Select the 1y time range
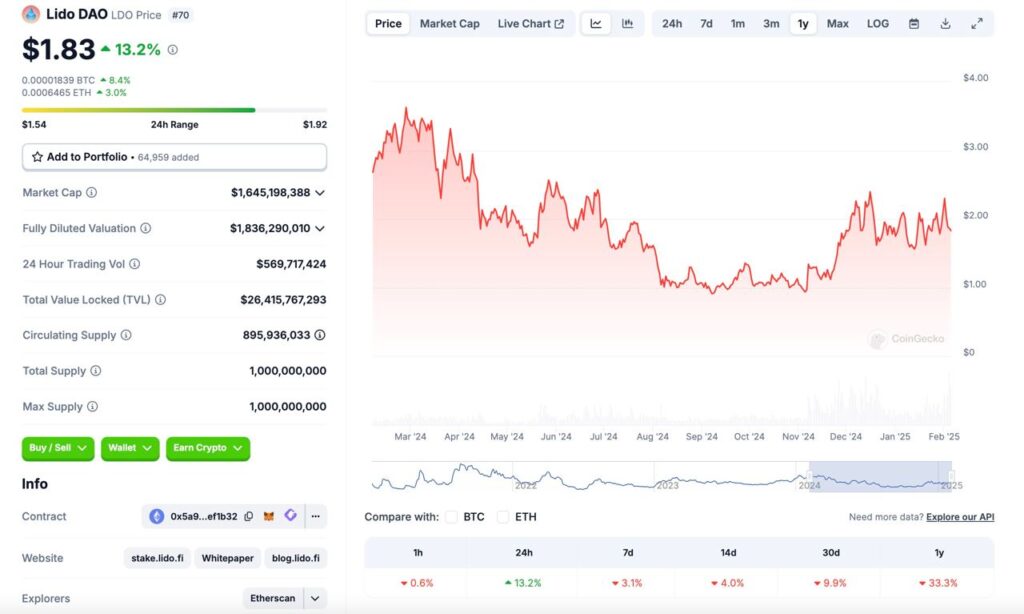Image resolution: width=1024 pixels, height=614 pixels. (803, 24)
